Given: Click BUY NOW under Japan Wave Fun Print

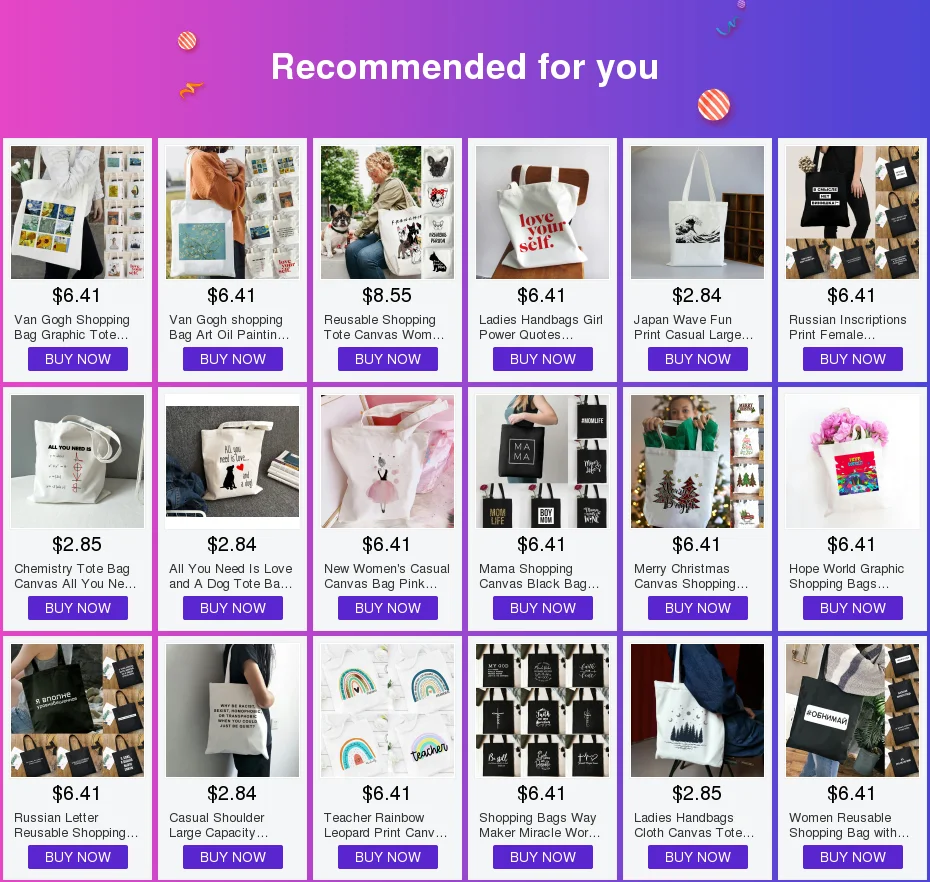Looking at the screenshot, I should pyautogui.click(x=698, y=359).
